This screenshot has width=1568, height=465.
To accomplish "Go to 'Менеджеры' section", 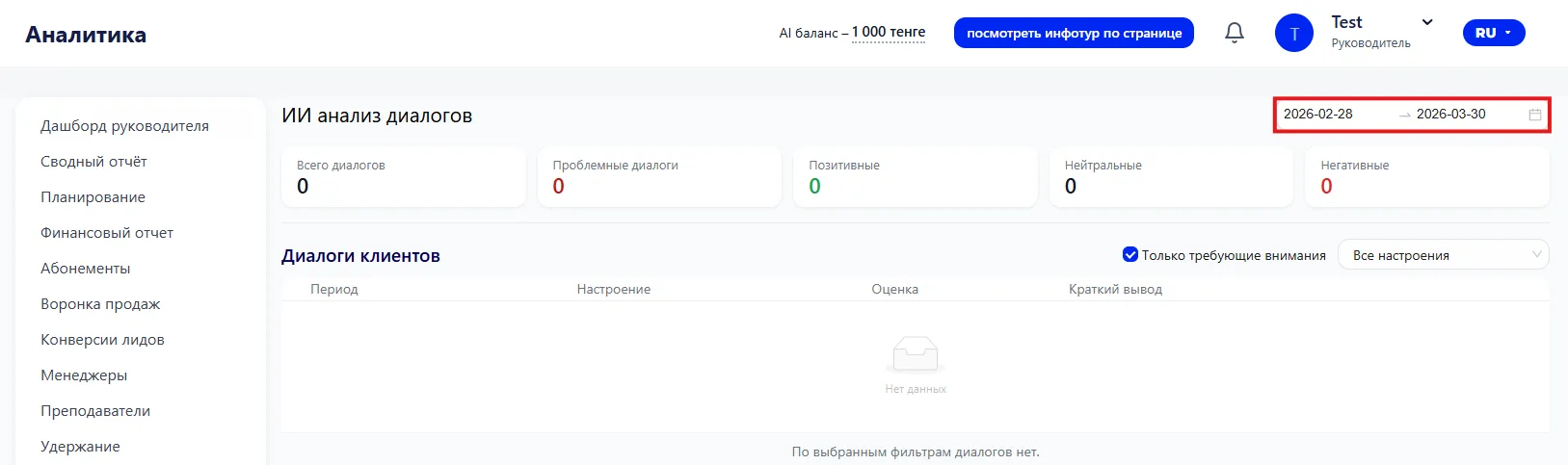I will (84, 375).
